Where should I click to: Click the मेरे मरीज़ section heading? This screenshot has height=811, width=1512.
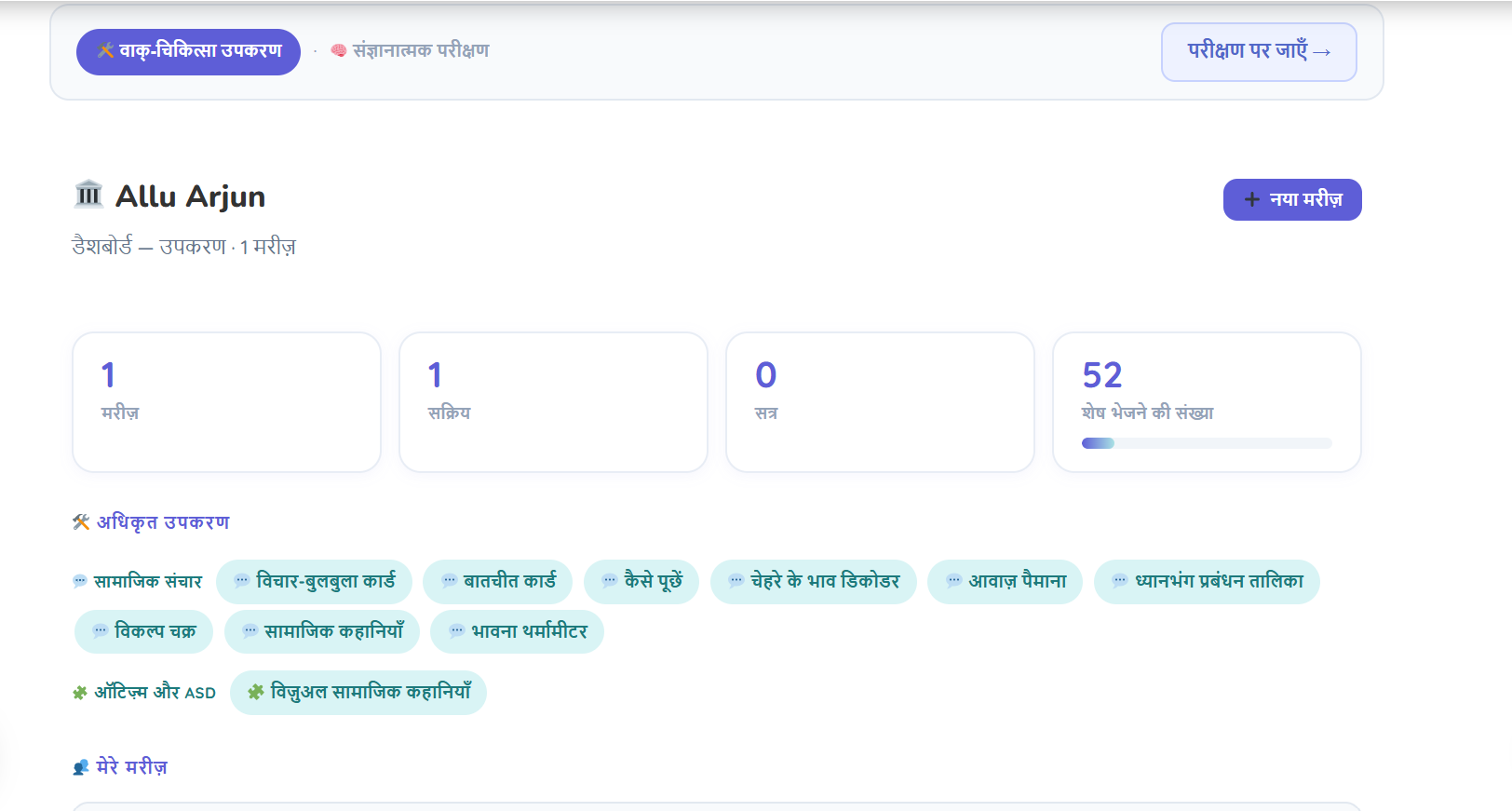(x=132, y=767)
